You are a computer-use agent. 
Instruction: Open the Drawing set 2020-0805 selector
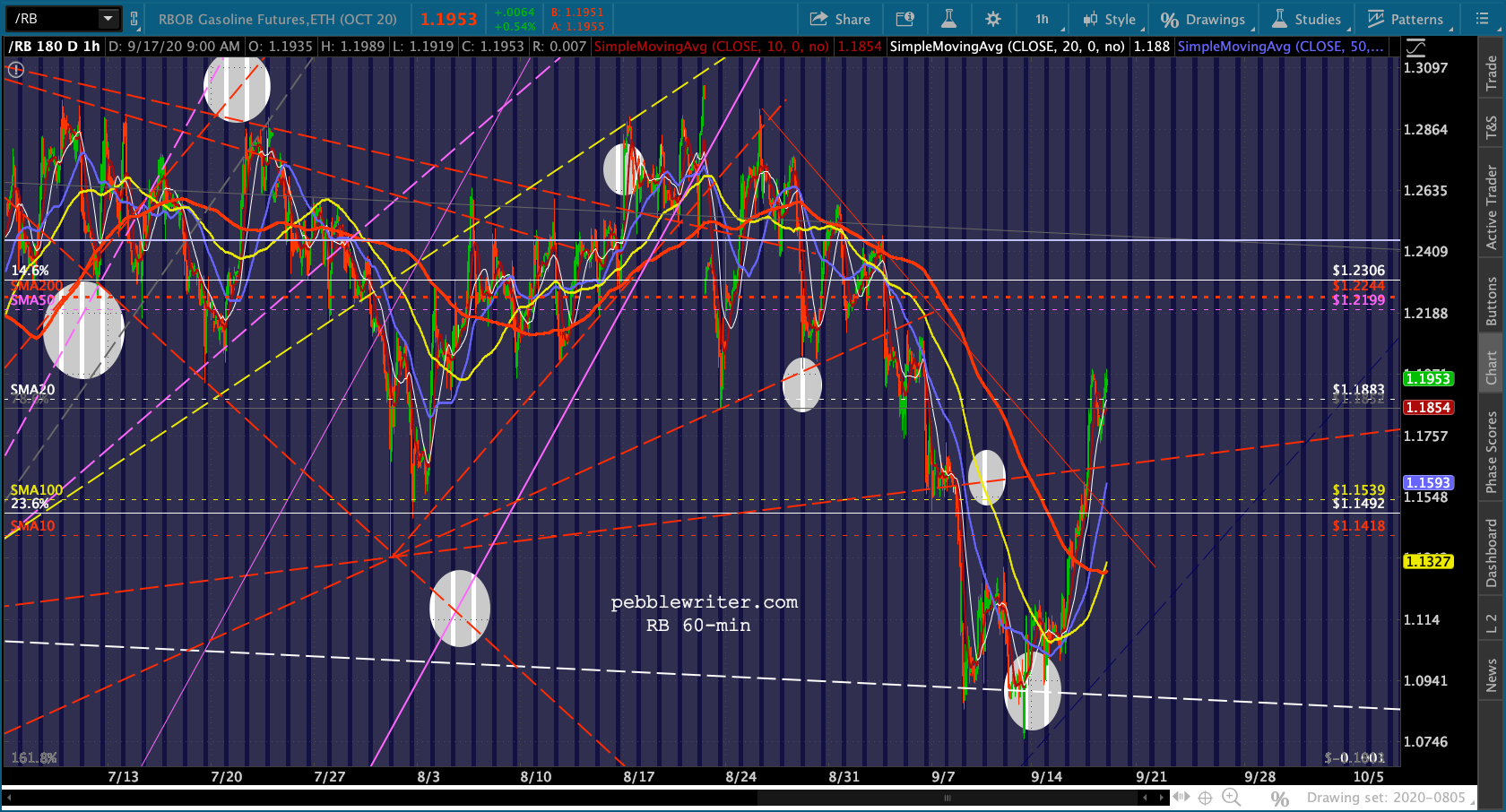click(1386, 797)
